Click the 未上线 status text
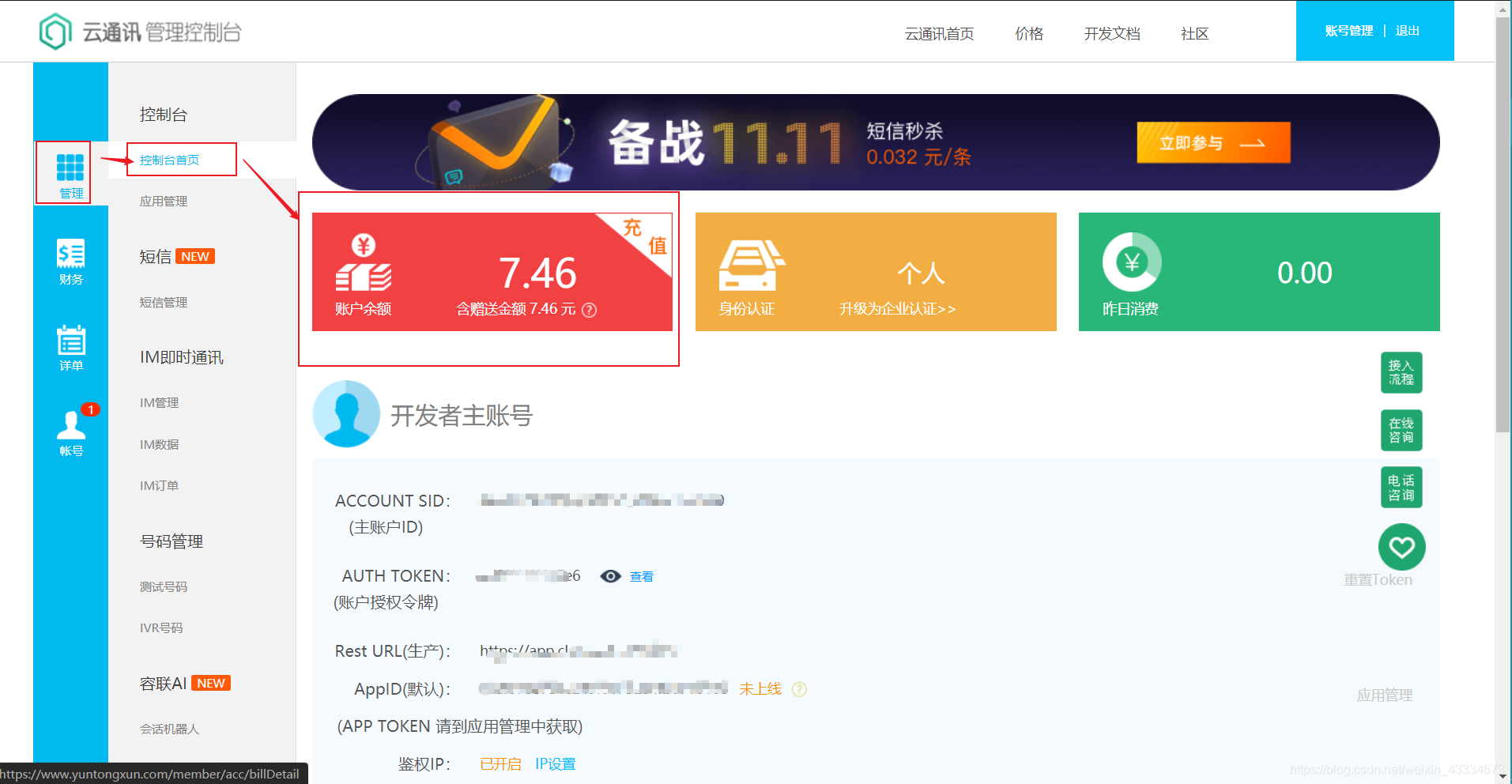The image size is (1512, 784). click(x=760, y=689)
